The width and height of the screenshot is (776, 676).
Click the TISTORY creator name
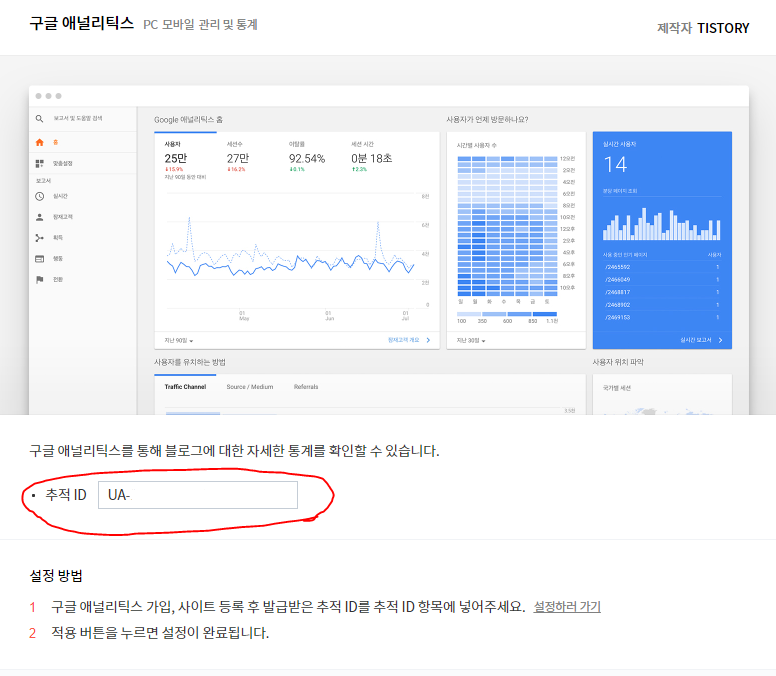click(x=723, y=28)
